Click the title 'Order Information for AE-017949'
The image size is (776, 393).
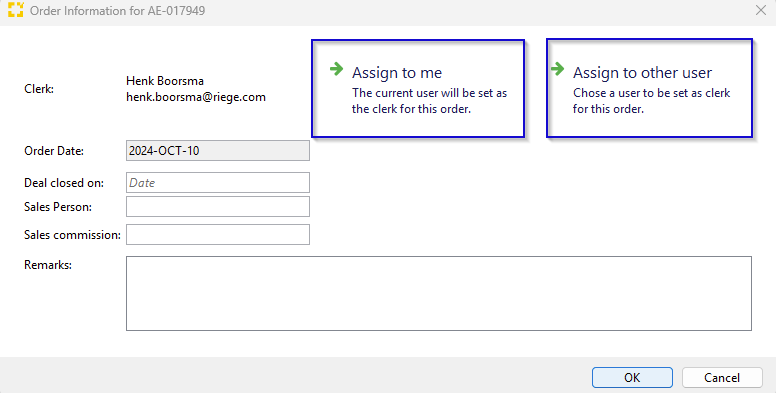coord(118,10)
